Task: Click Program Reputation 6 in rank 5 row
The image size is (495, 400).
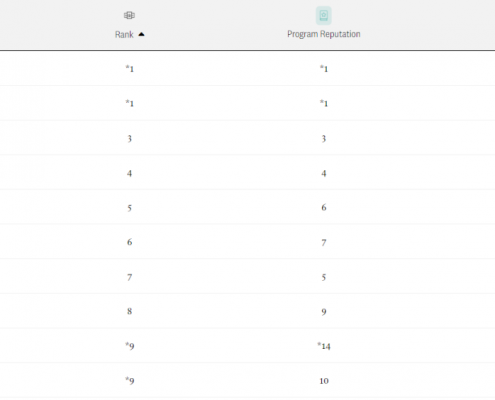Action: (324, 208)
